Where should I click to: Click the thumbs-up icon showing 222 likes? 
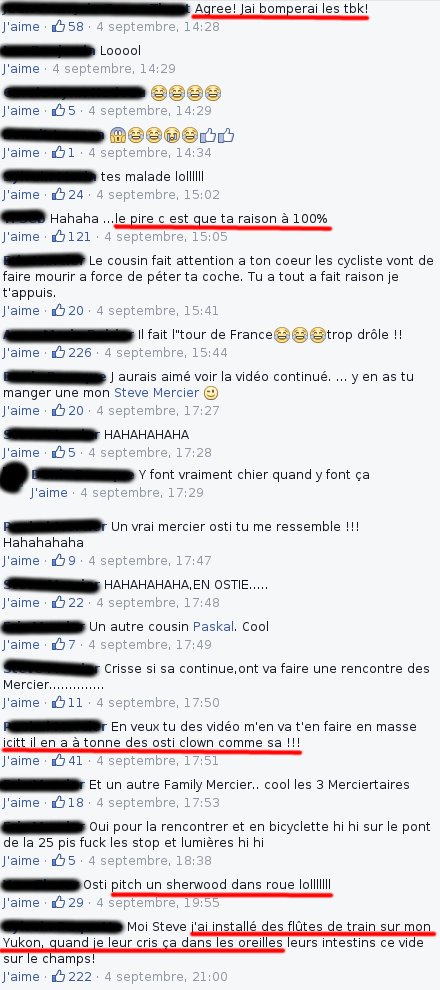tap(59, 976)
